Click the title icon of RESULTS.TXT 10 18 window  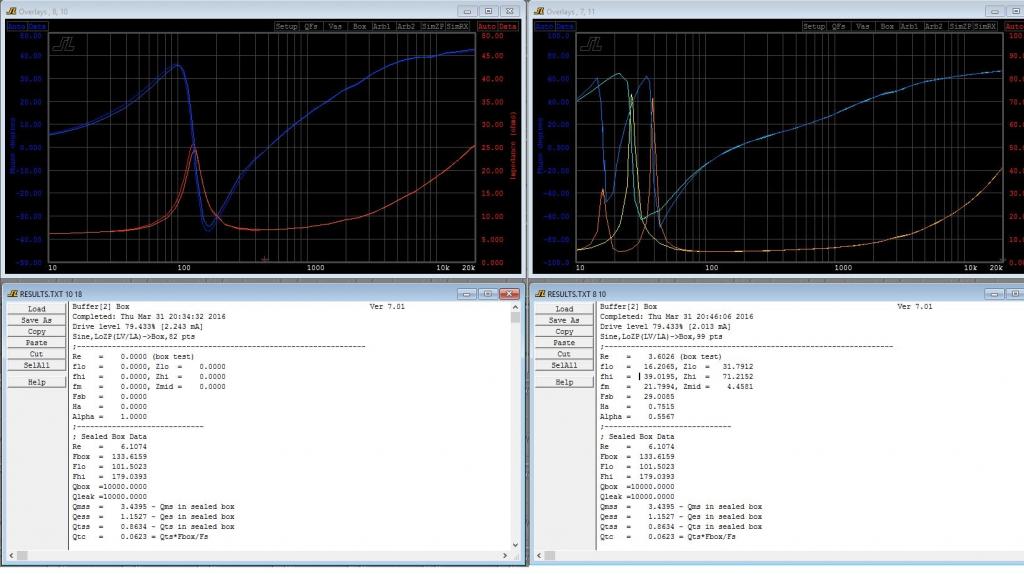[12, 294]
